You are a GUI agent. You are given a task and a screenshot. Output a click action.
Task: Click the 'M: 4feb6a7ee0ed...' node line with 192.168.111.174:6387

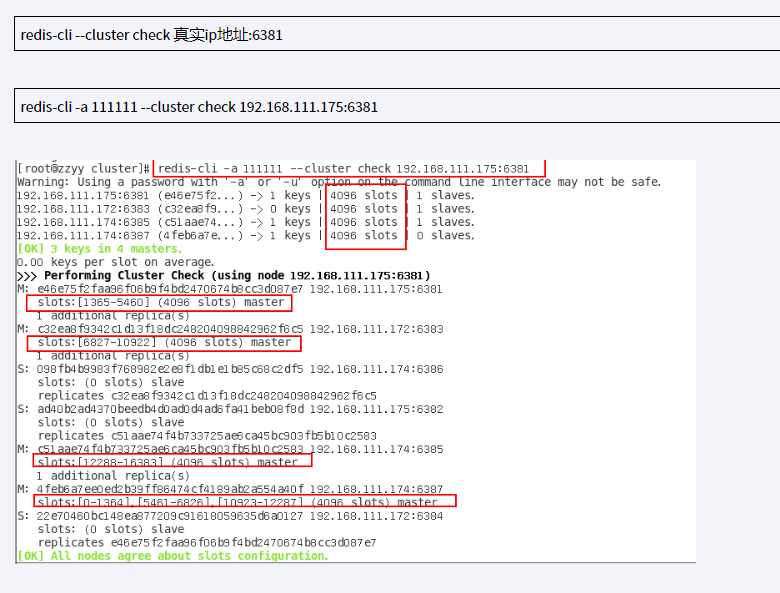230,489
